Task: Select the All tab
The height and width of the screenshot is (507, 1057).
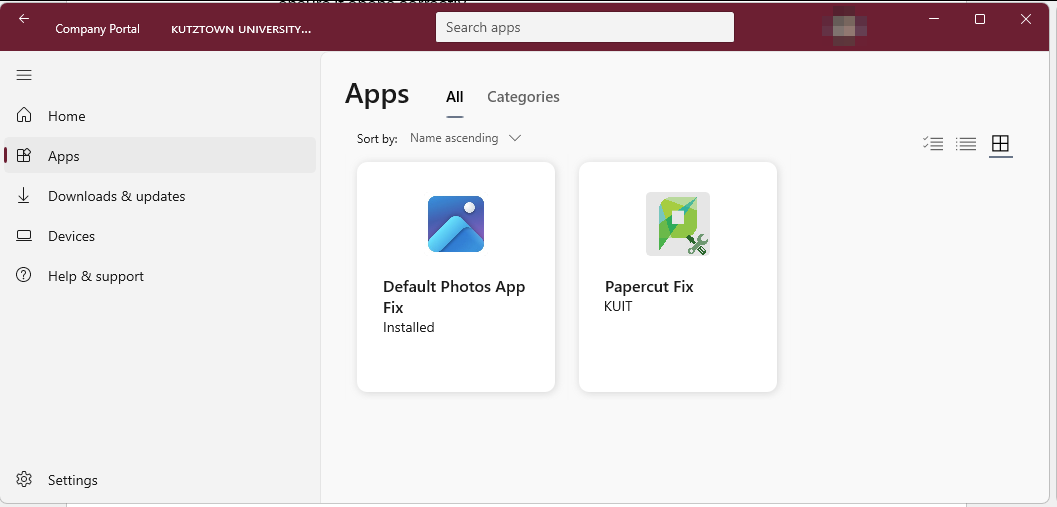Action: click(x=454, y=97)
